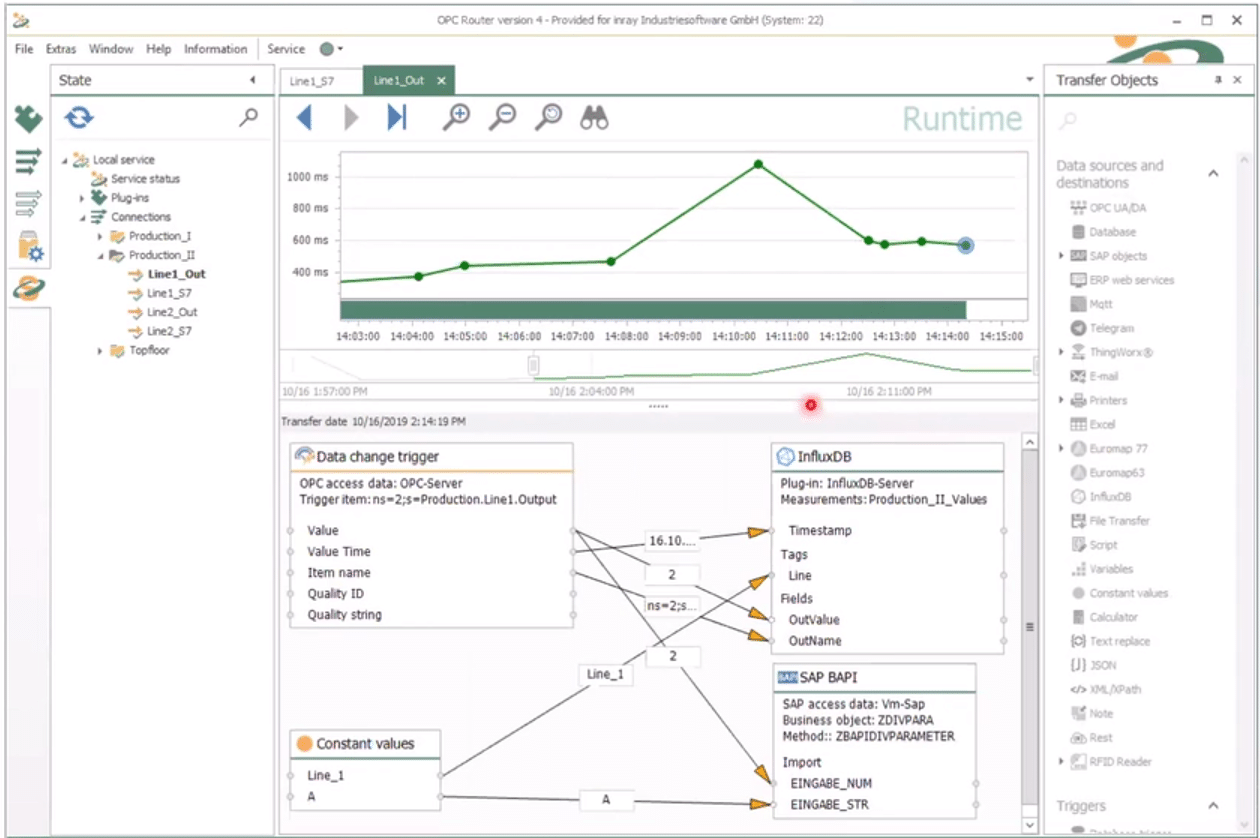Switch to the Line1_S7 tab

tap(310, 82)
